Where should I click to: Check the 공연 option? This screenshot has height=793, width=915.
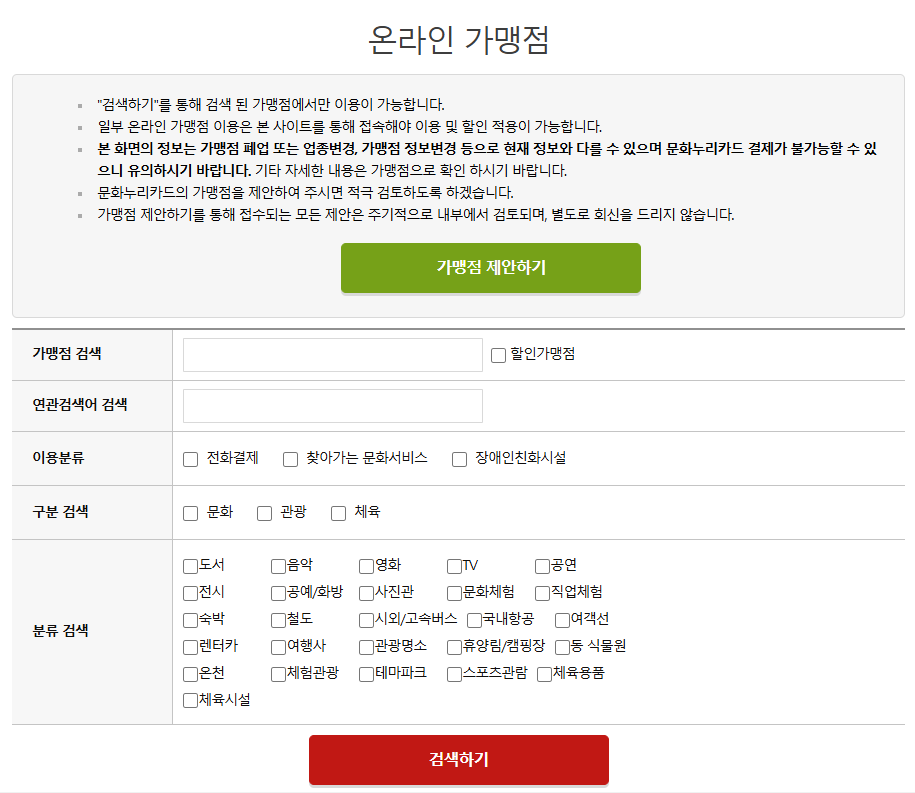pyautogui.click(x=540, y=566)
